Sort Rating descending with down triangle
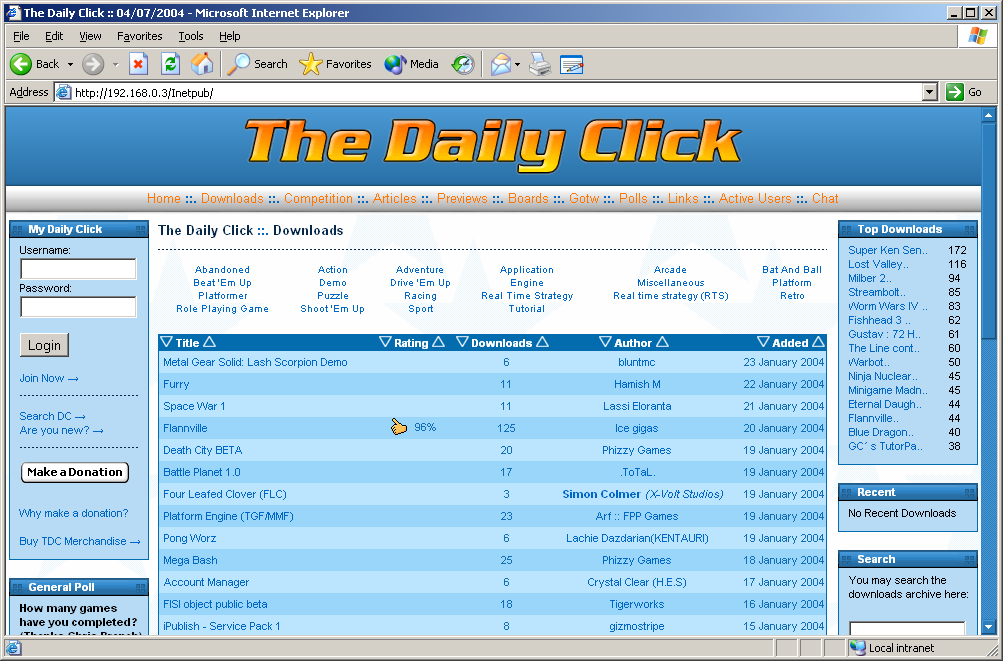This screenshot has width=1003, height=661. [385, 342]
